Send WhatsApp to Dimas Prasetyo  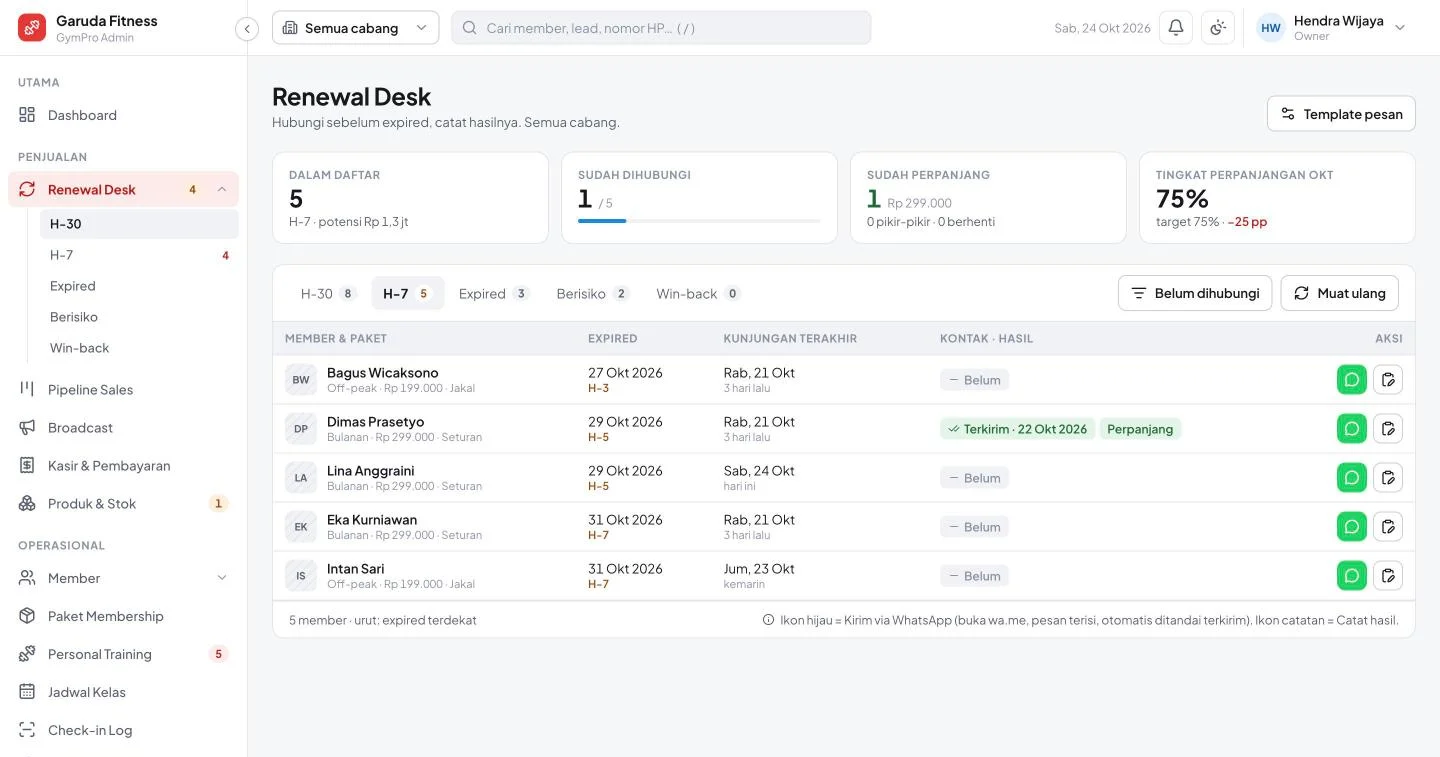(1352, 429)
